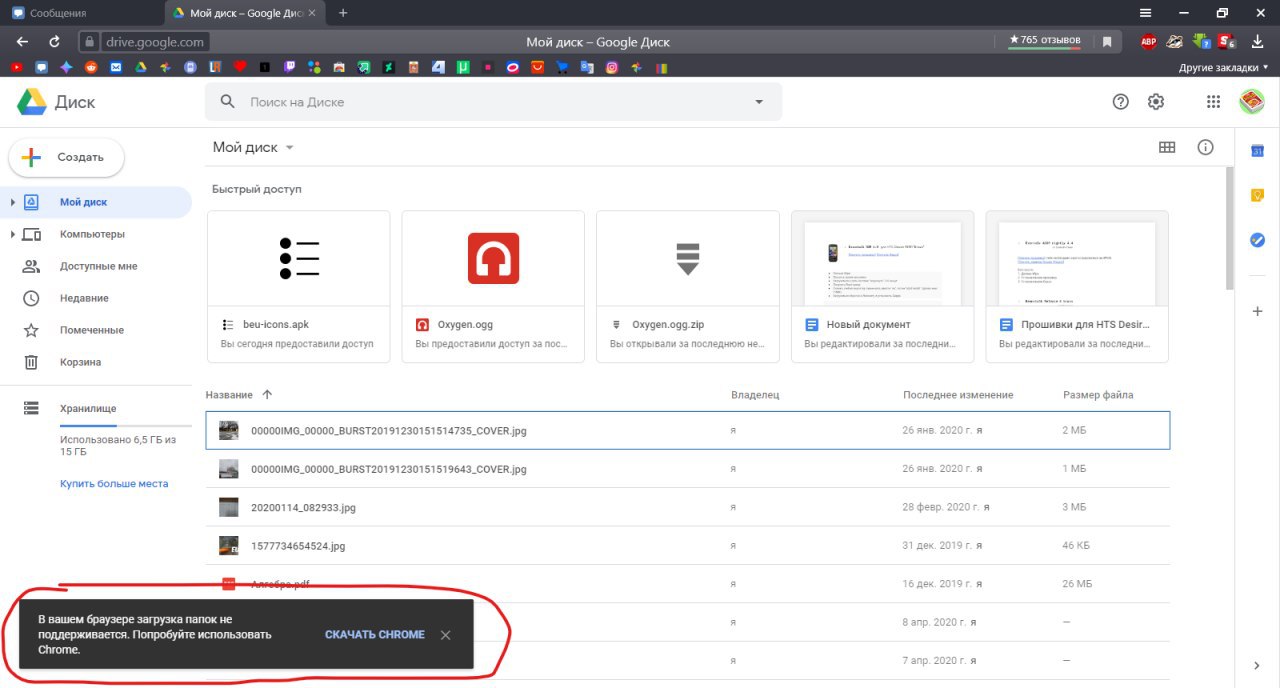Open the green µTorrent bookmark
This screenshot has height=688, width=1280.
[x=463, y=67]
